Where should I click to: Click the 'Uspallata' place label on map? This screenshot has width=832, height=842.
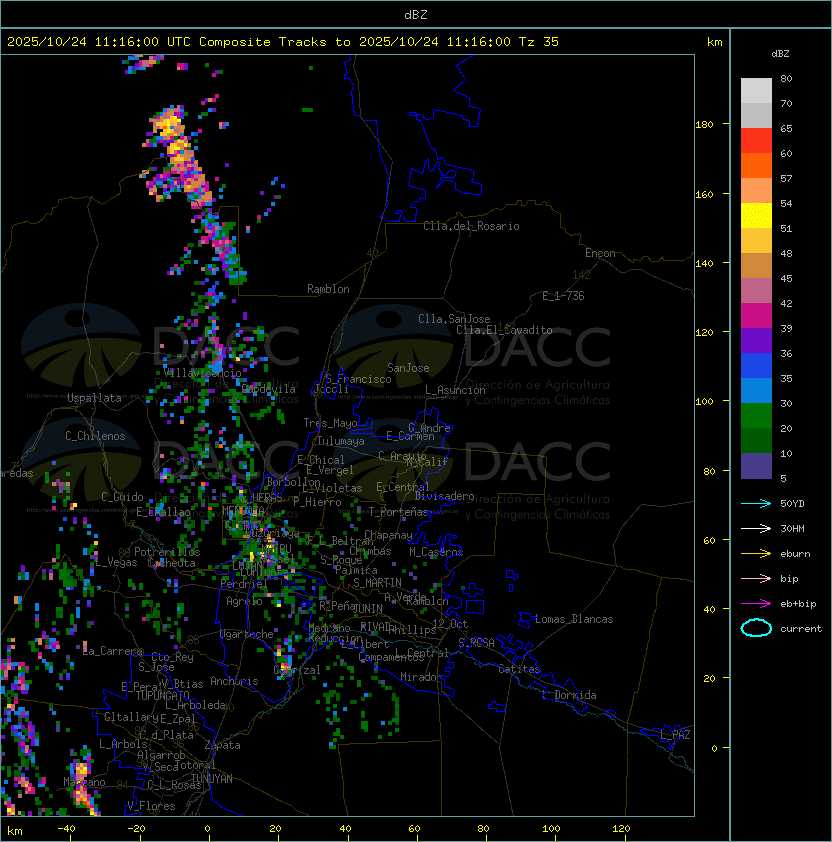tap(94, 398)
